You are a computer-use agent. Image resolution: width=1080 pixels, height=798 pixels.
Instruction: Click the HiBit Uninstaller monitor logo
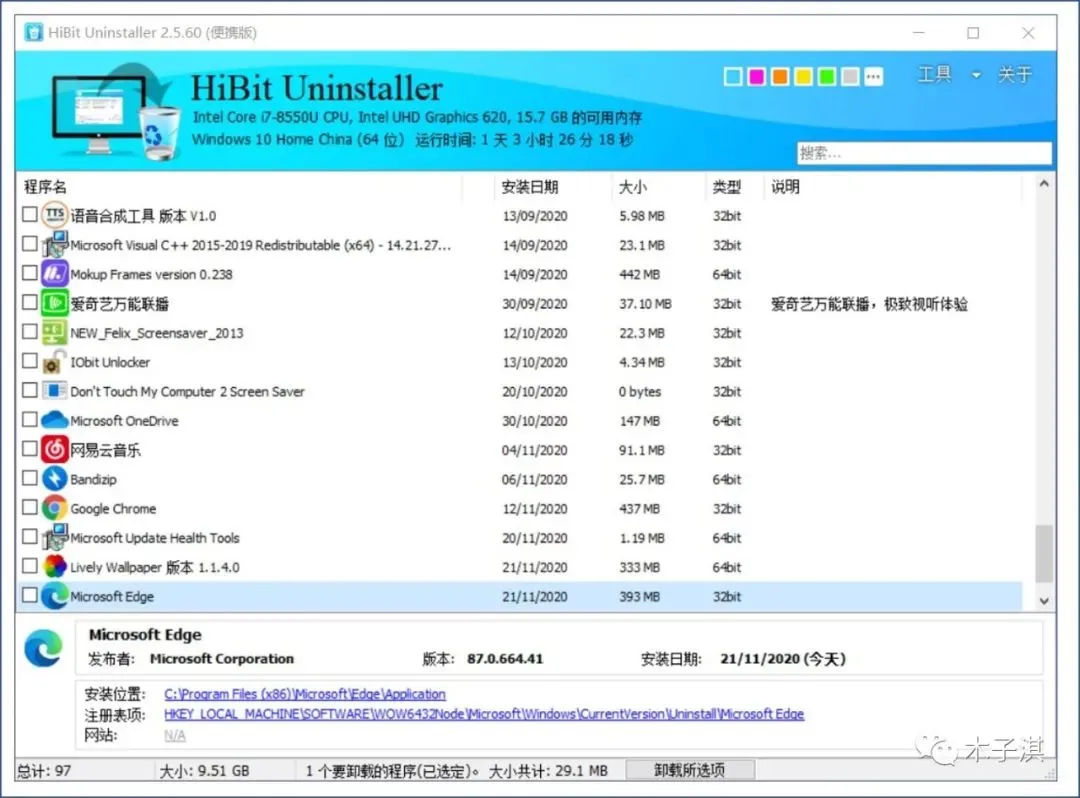coord(114,112)
